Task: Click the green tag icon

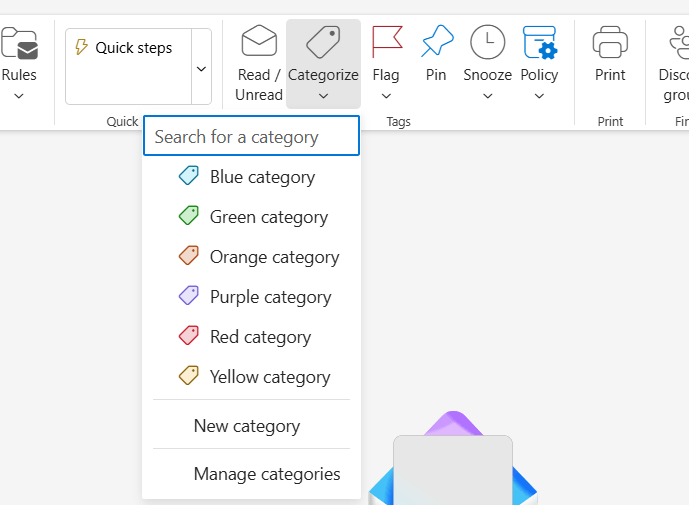Action: tap(189, 215)
